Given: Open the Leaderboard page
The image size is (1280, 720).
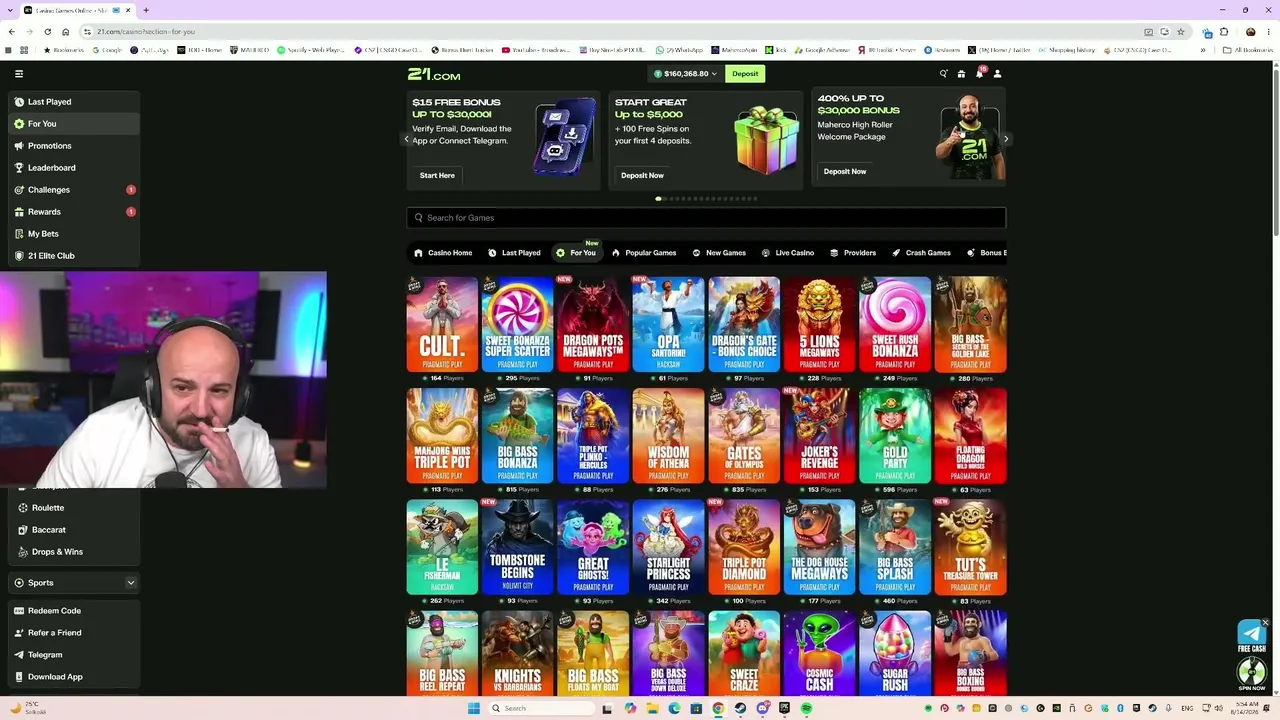Looking at the screenshot, I should point(74,168).
